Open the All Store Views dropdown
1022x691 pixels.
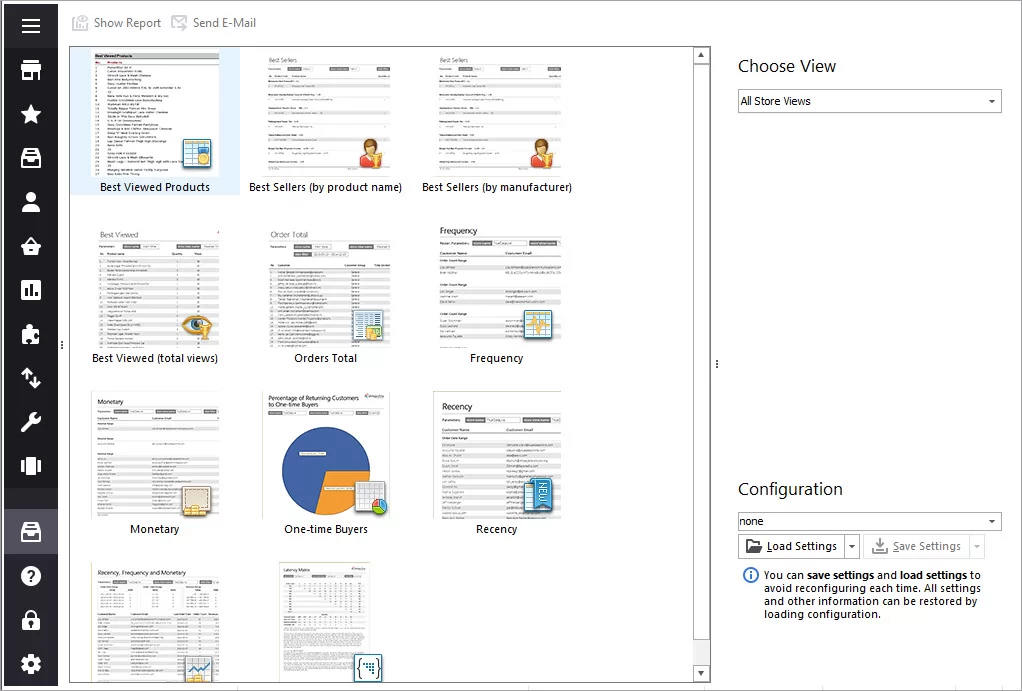pos(869,101)
